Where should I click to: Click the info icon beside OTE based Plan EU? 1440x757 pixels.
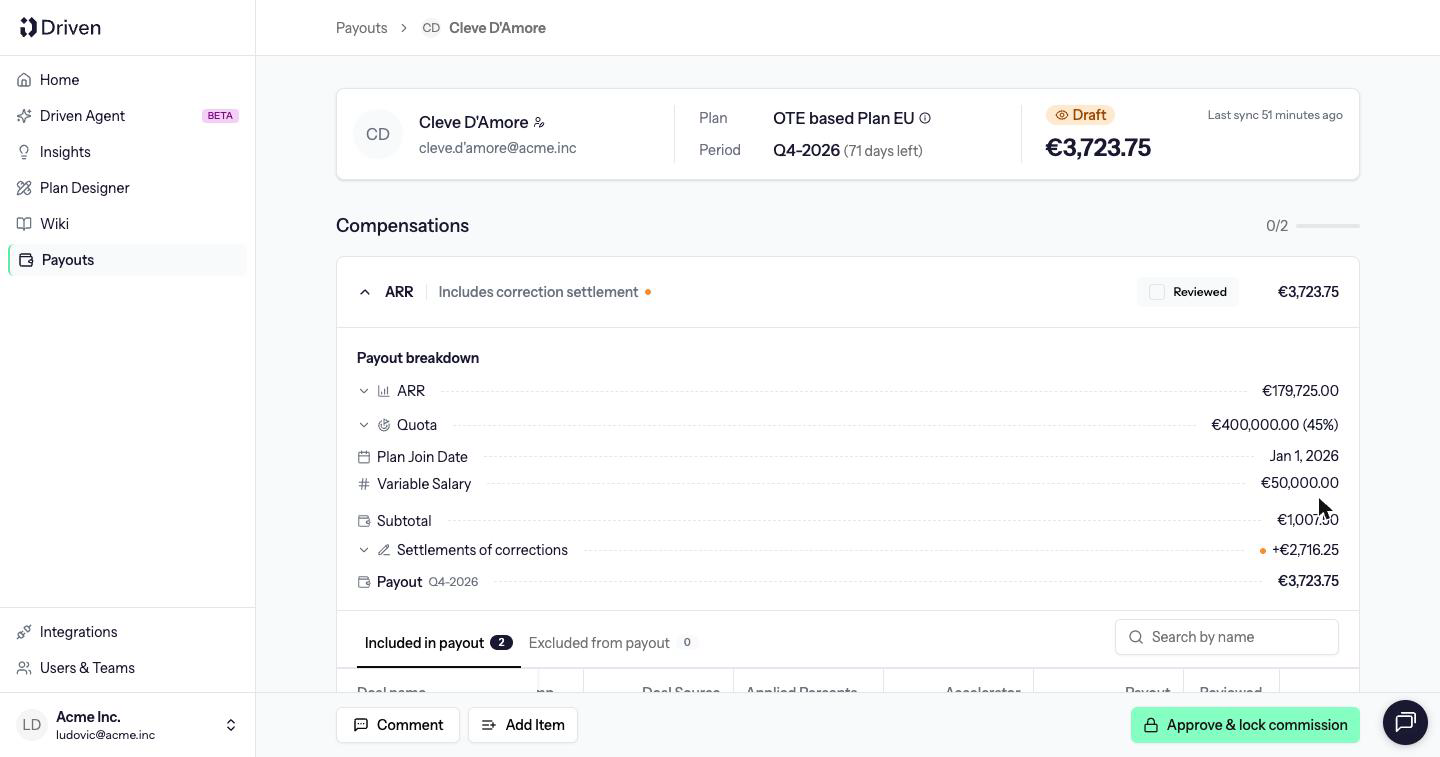pyautogui.click(x=925, y=118)
